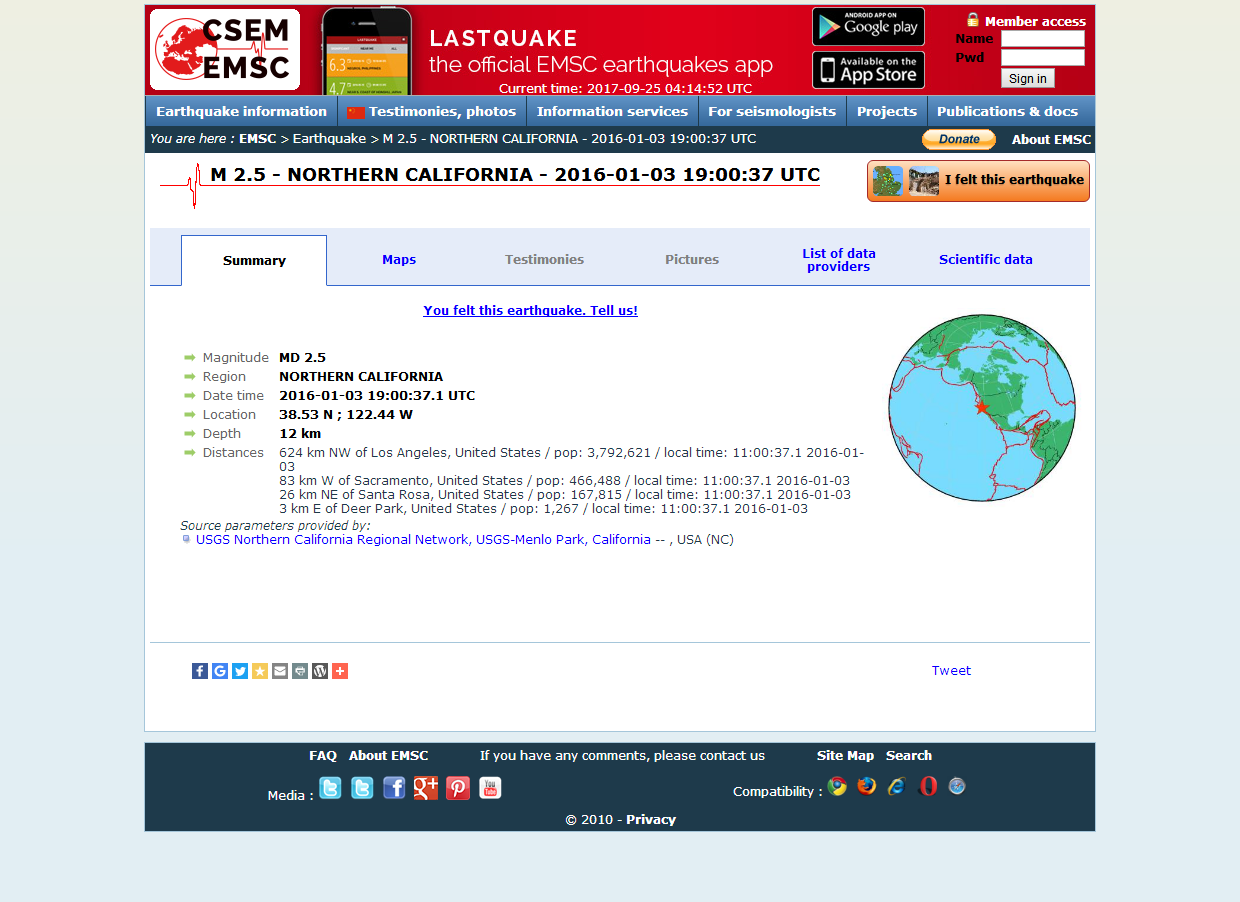Open the Earthquake information menu

tap(241, 111)
